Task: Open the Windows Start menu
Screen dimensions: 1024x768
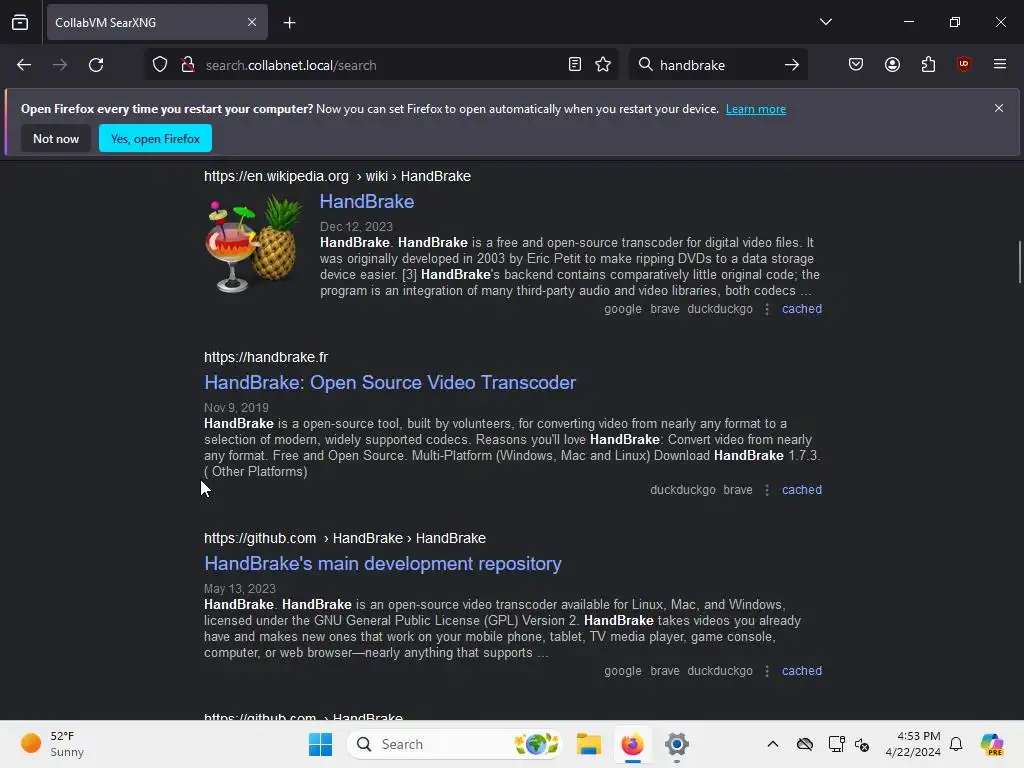Action: [320, 744]
